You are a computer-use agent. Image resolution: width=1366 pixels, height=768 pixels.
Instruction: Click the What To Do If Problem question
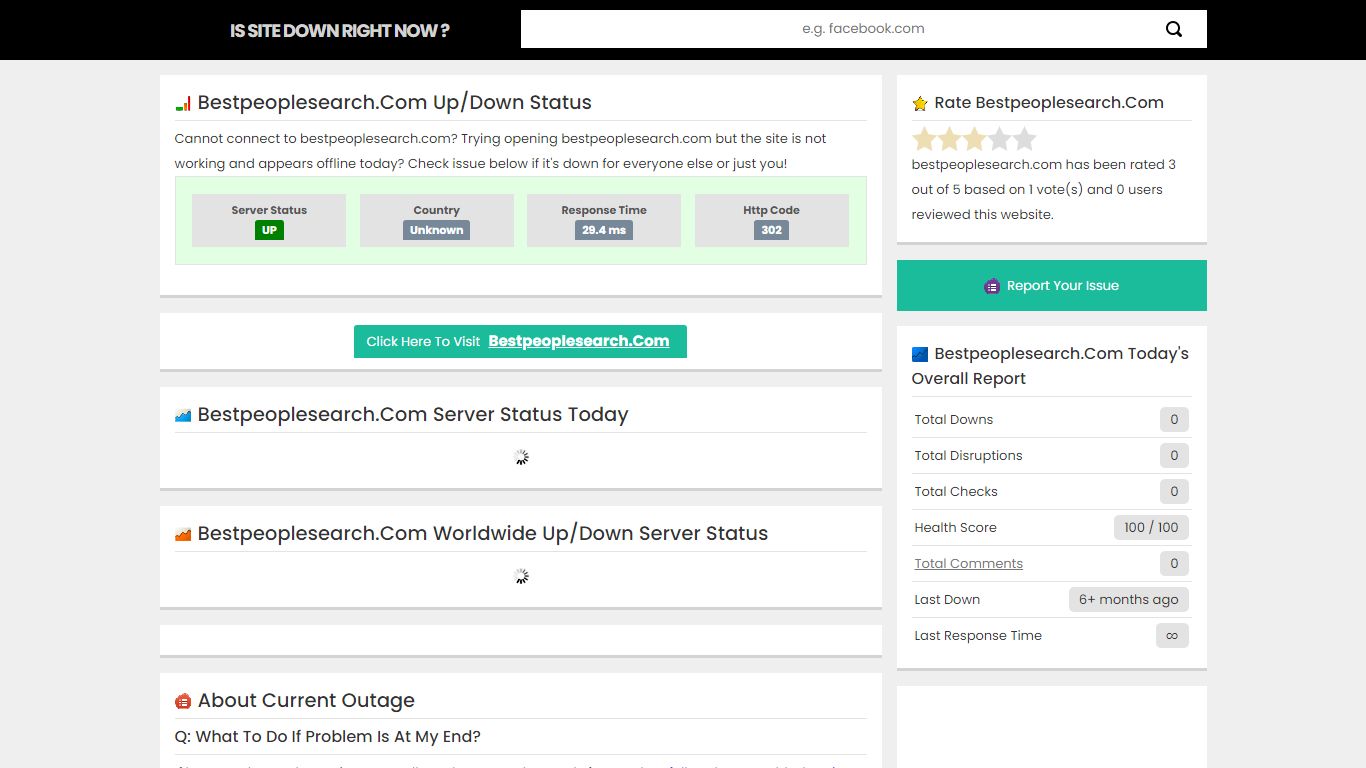328,736
